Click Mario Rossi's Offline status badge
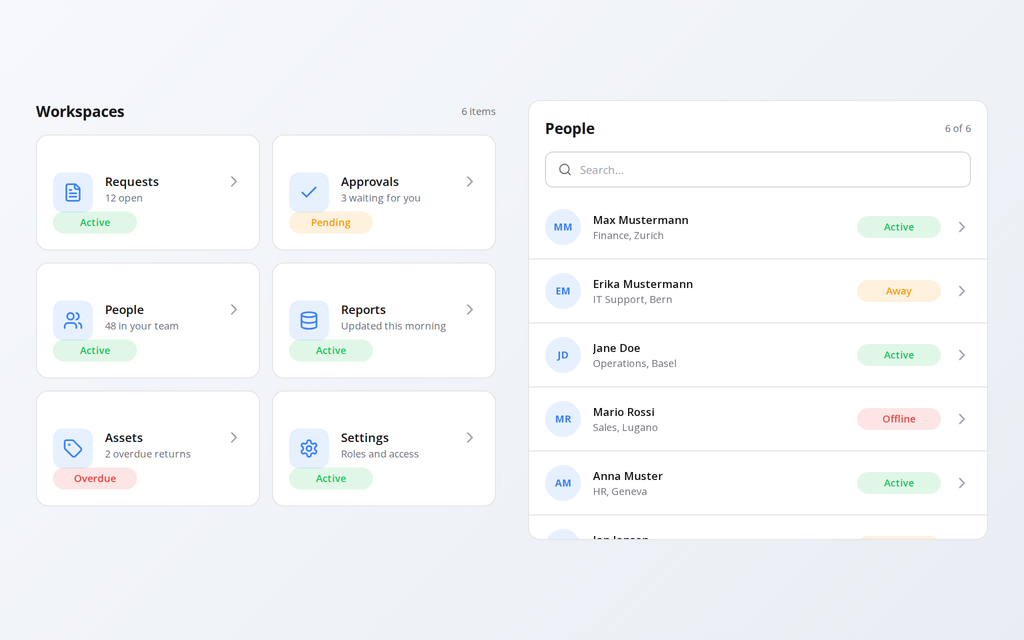 tap(899, 419)
